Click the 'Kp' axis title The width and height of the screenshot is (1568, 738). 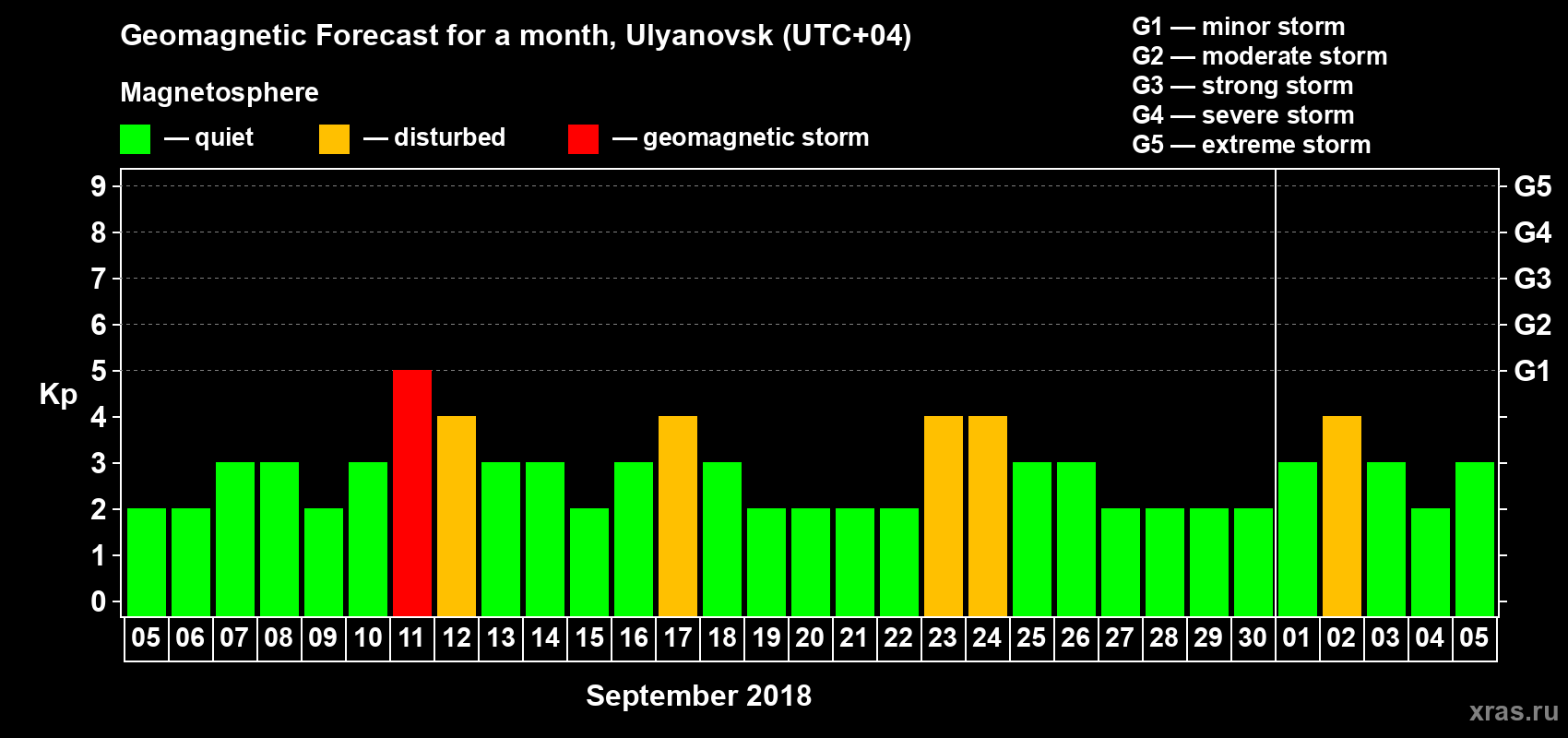coord(58,395)
